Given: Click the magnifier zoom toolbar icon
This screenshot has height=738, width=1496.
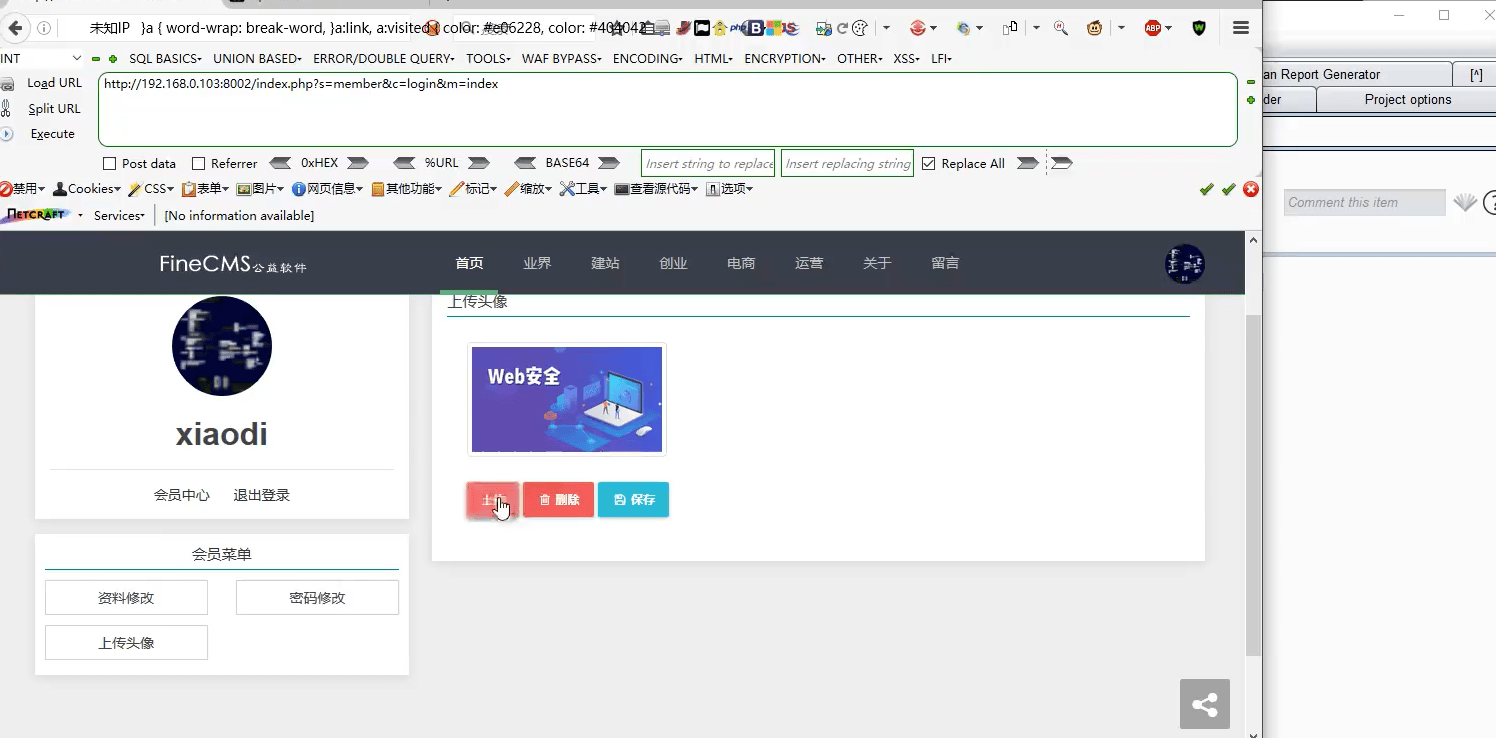Looking at the screenshot, I should pos(1061,28).
